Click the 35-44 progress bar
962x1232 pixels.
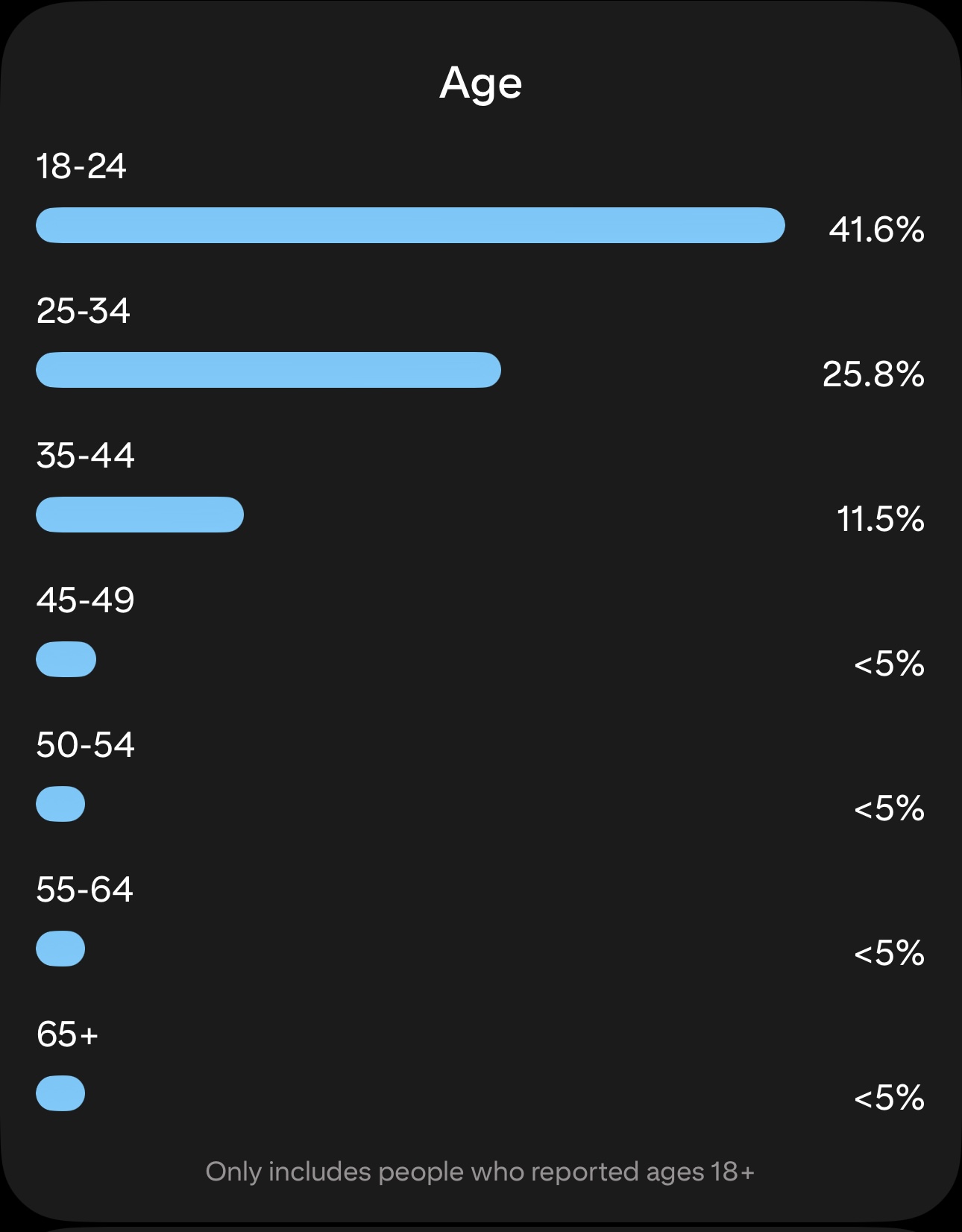coord(140,515)
